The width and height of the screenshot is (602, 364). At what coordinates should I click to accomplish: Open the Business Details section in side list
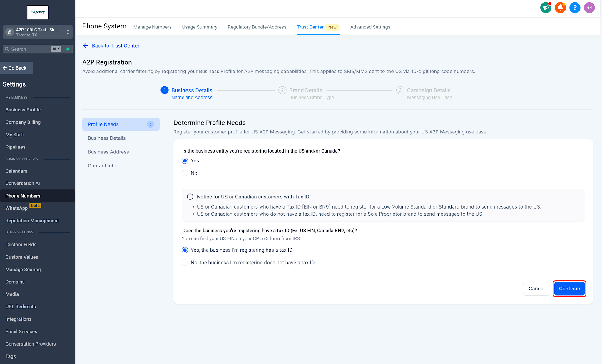(107, 138)
